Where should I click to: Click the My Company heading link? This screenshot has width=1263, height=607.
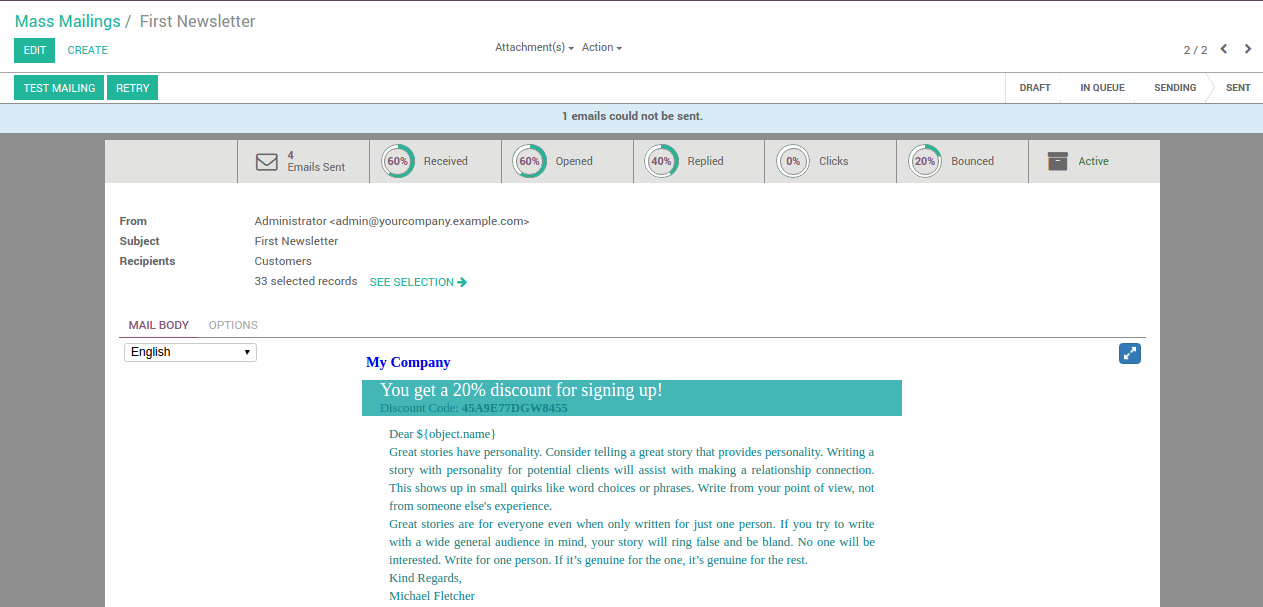408,362
